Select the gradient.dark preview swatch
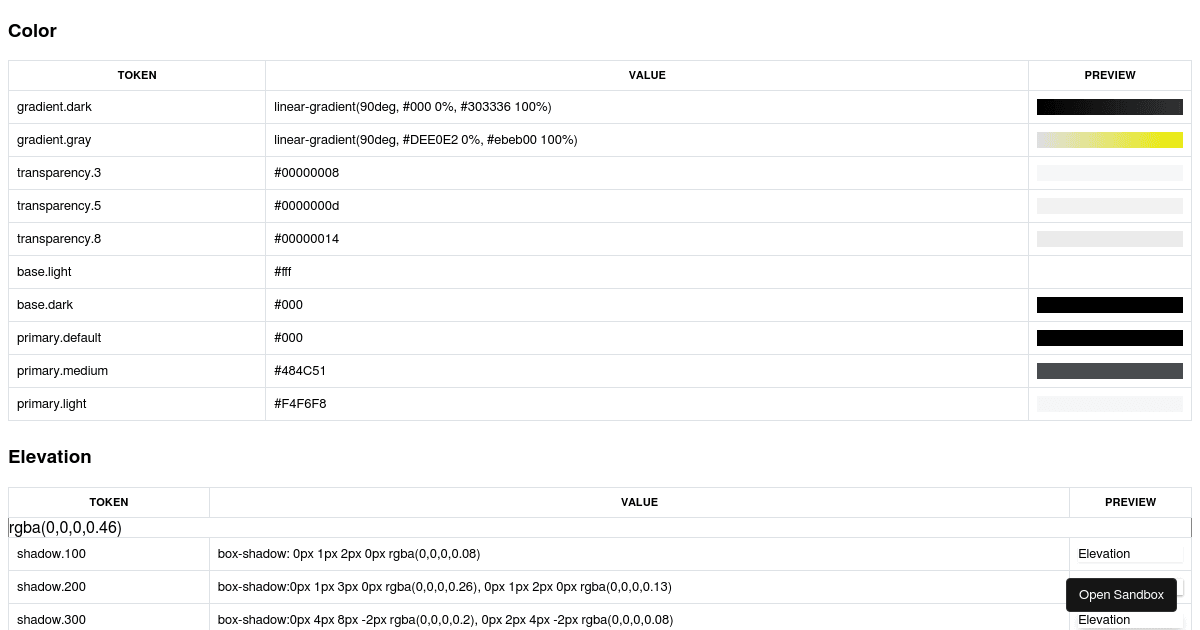This screenshot has width=1200, height=630. point(1110,107)
